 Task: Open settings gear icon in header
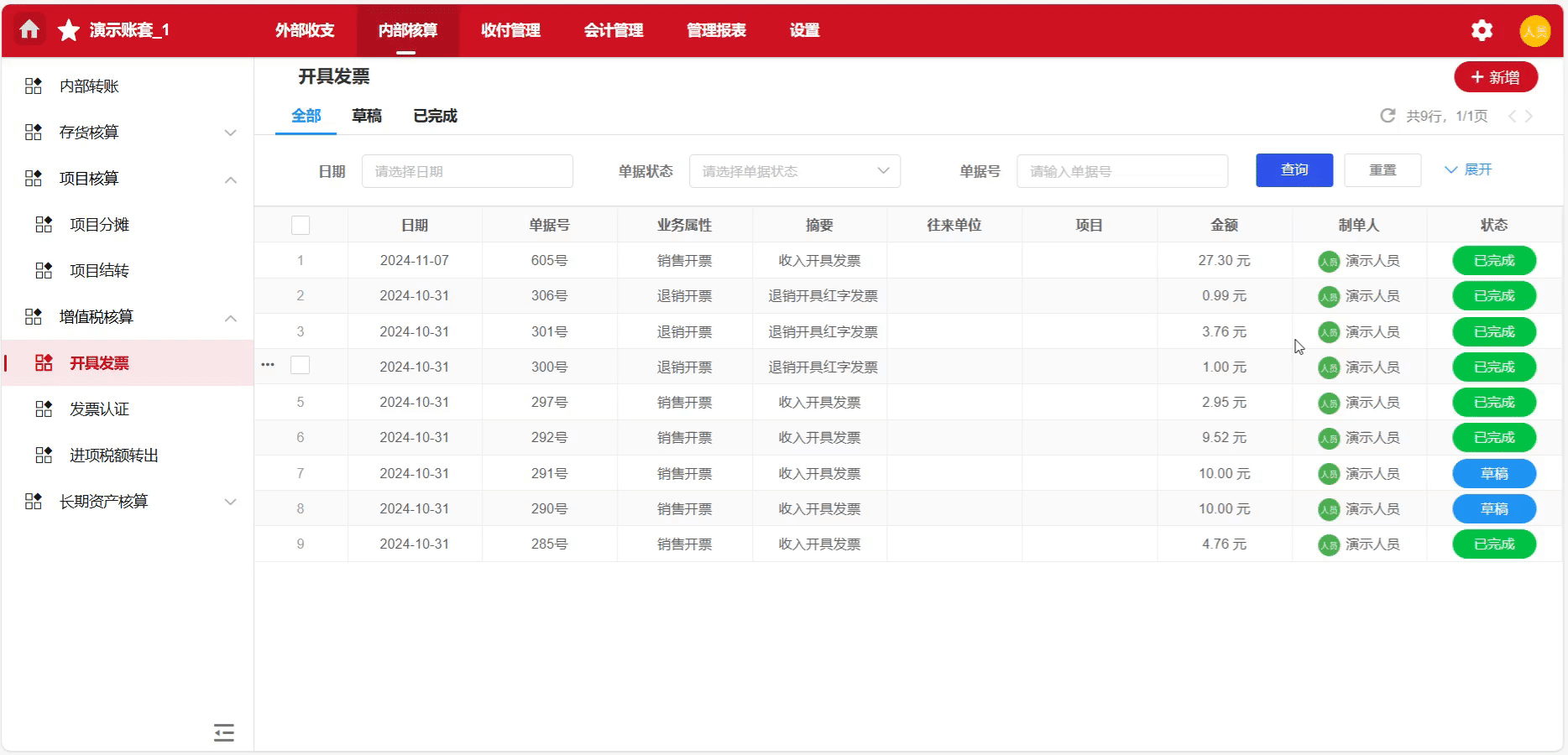(1482, 31)
